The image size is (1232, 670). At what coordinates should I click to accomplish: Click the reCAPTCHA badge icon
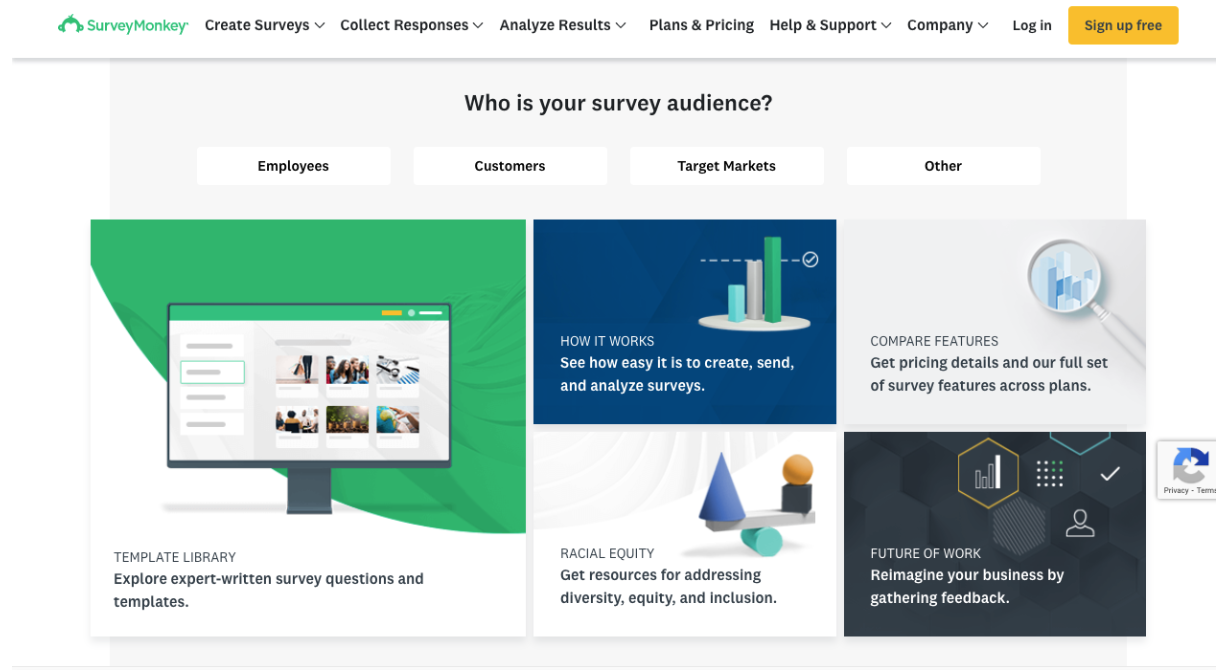[x=1191, y=465]
